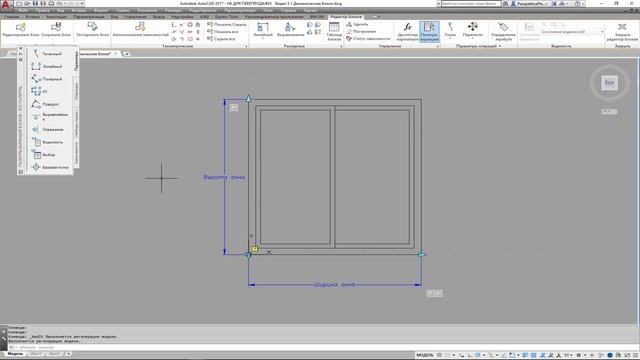Choose Alignment parameter in authoring palette
640x360 pixels.
coord(49,117)
